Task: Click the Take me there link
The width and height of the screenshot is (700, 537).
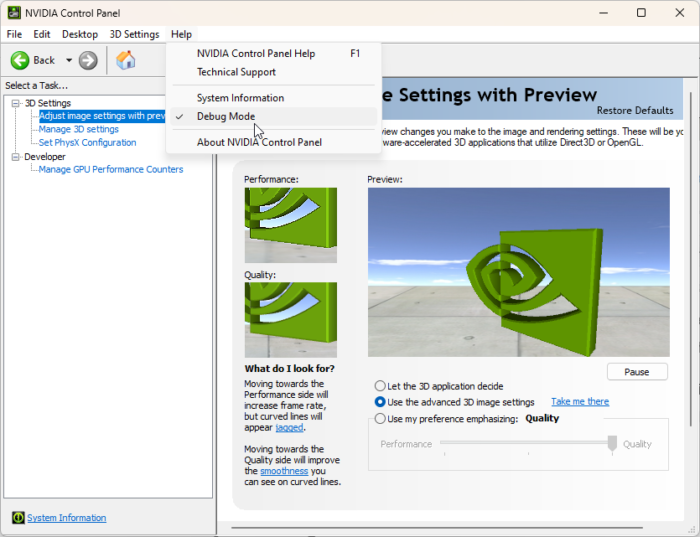Action: [580, 402]
